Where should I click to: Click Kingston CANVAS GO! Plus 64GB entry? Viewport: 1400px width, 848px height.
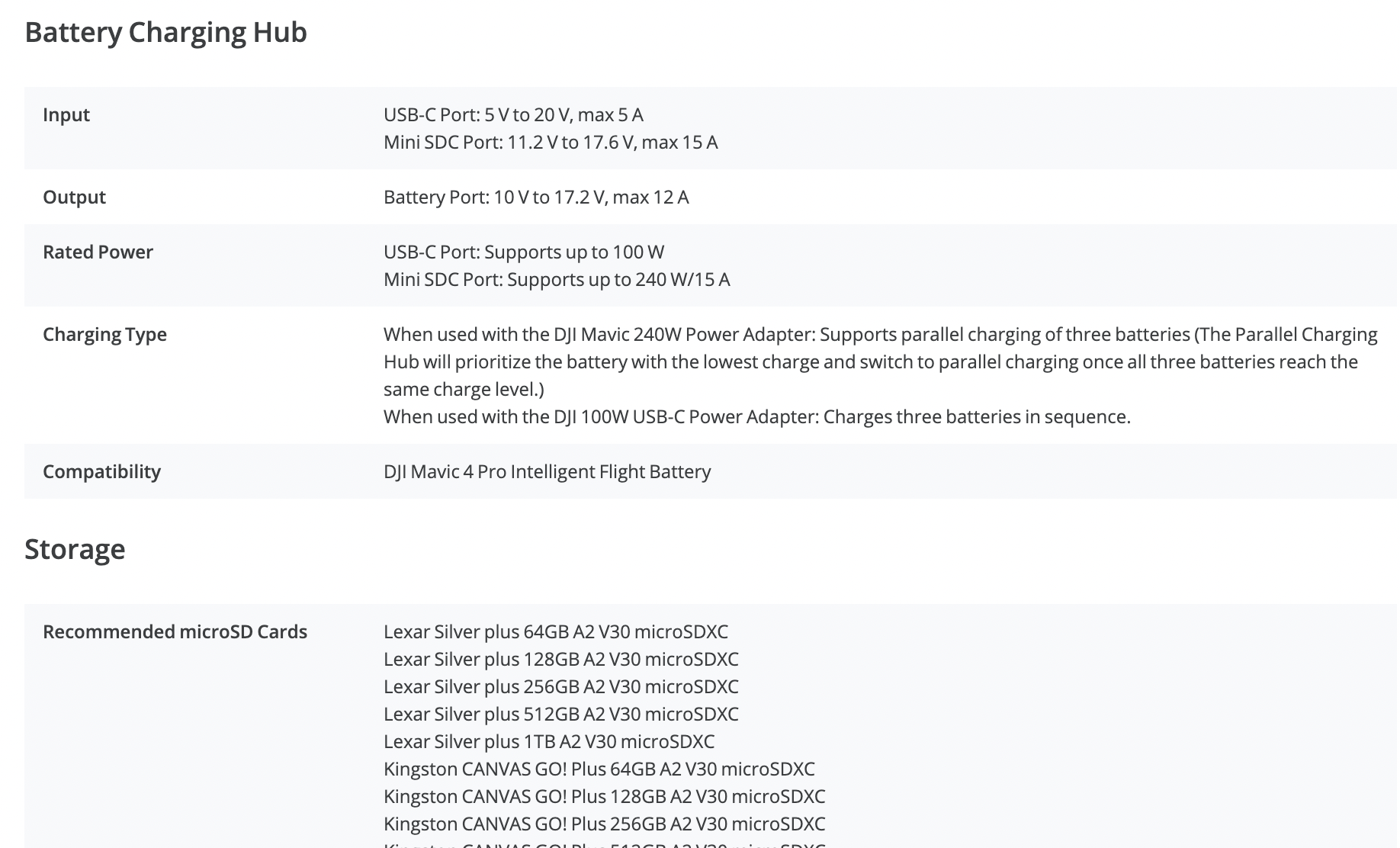(x=599, y=769)
